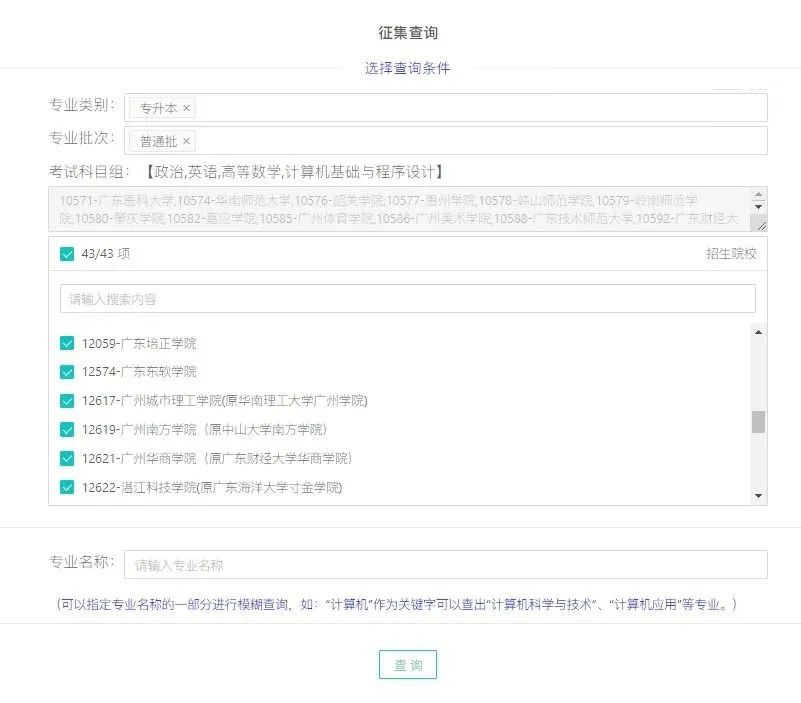Deselect 12621-广州华商学院 checkbox
Viewport: 801px width, 703px height.
point(67,459)
